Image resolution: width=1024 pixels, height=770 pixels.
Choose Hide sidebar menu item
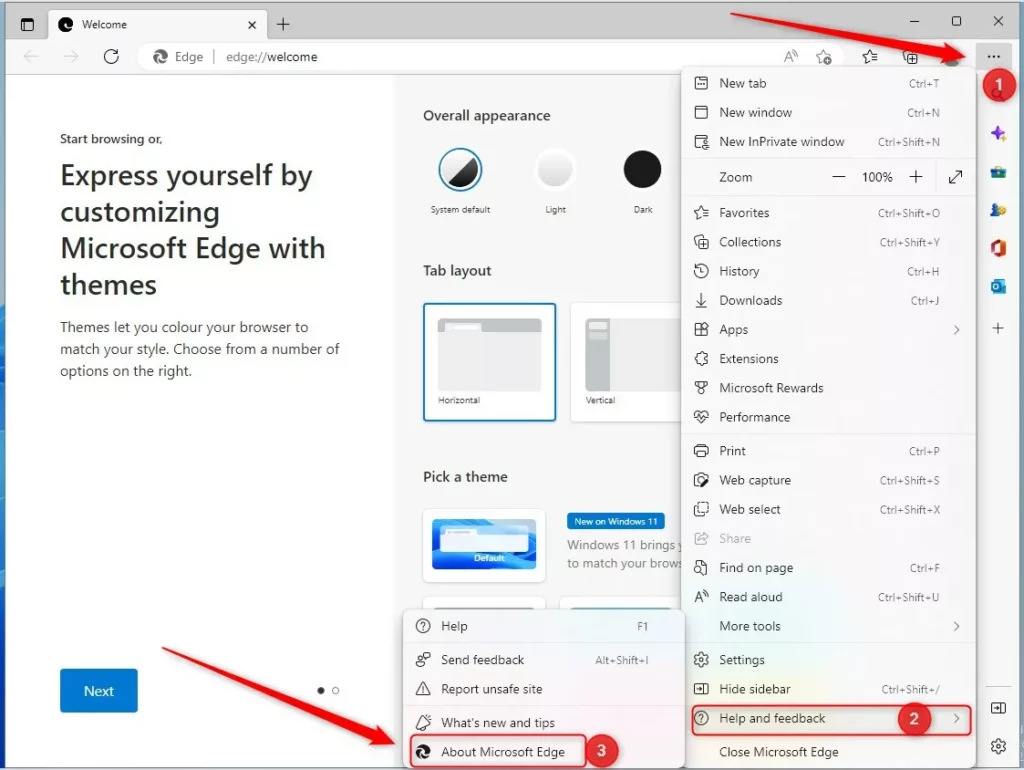[x=828, y=689]
